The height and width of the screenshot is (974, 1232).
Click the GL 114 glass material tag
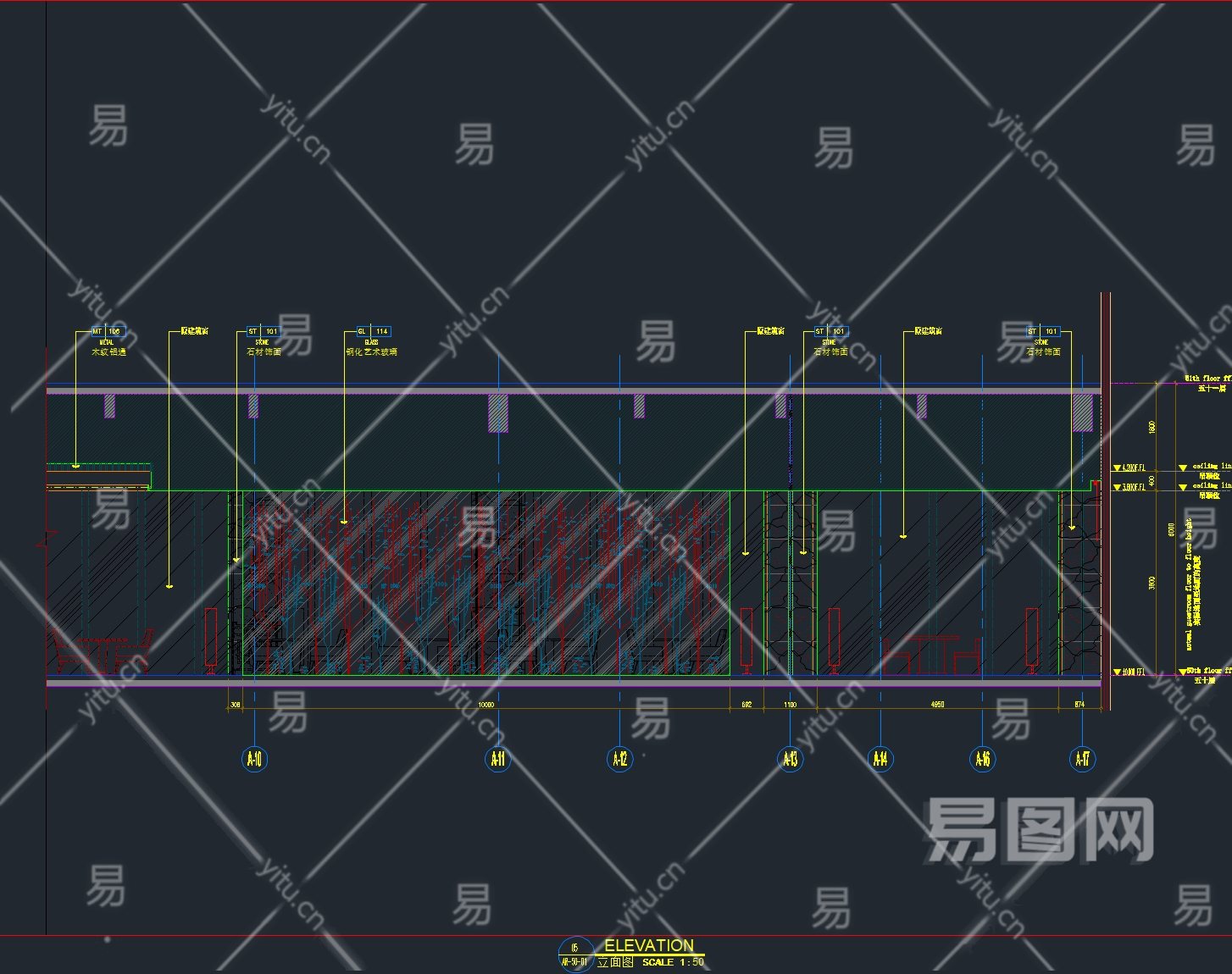[x=373, y=331]
